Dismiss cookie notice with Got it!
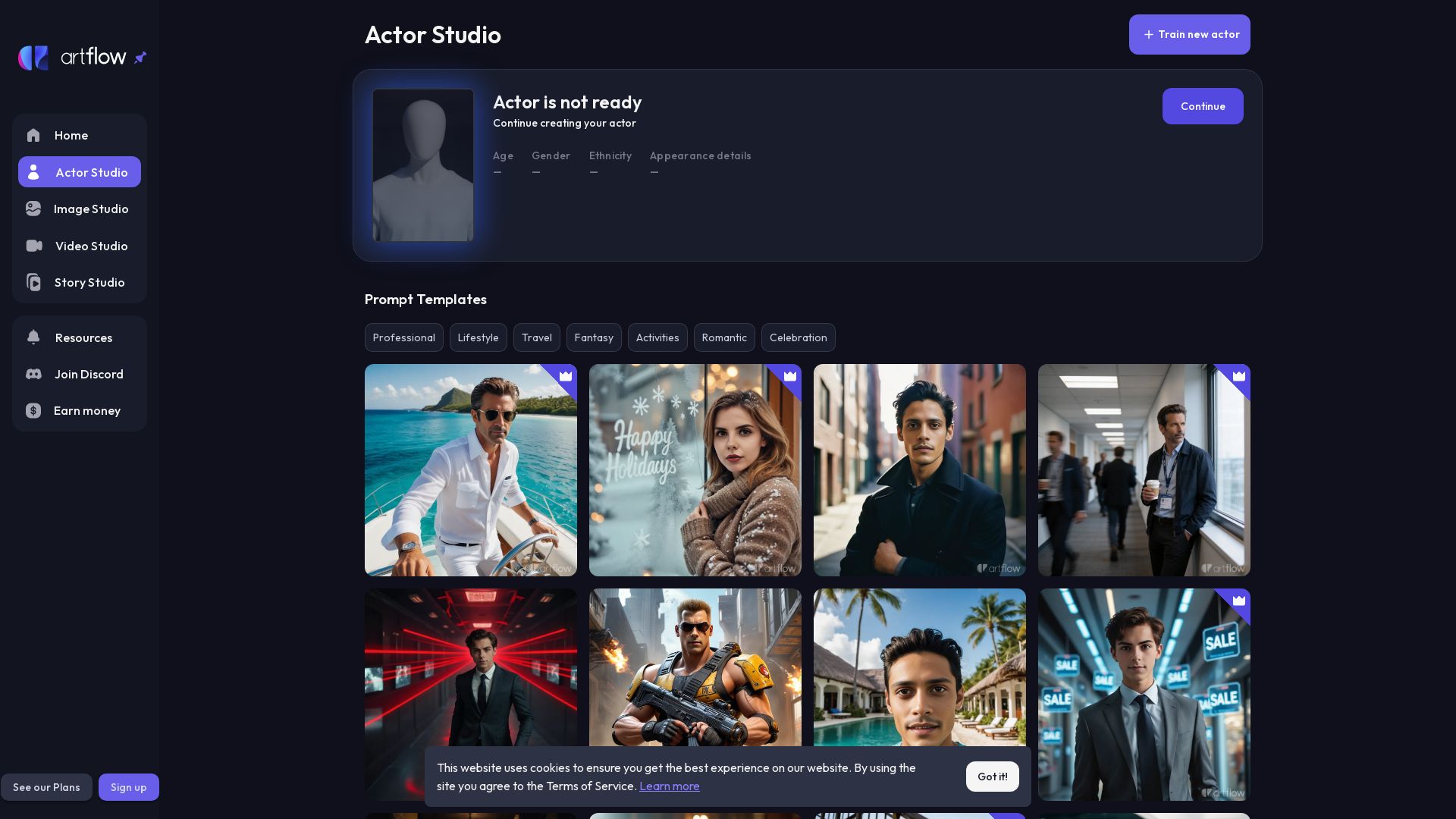1456x819 pixels. [992, 777]
